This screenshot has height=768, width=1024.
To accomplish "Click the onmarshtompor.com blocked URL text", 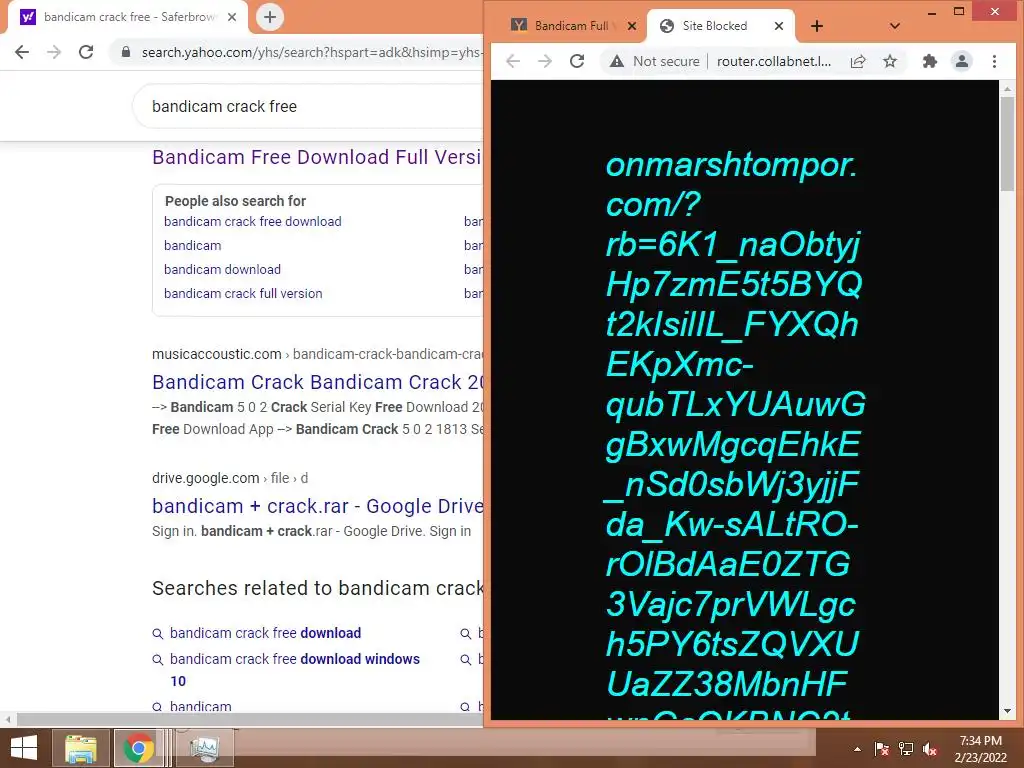I will (735, 434).
